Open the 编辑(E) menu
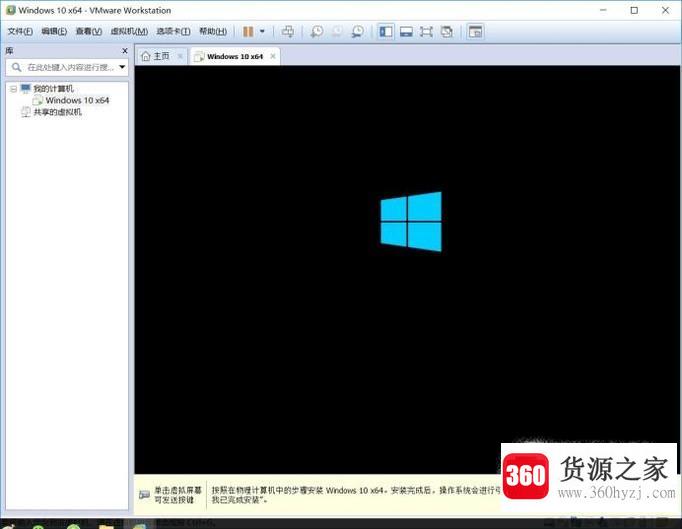 click(54, 31)
